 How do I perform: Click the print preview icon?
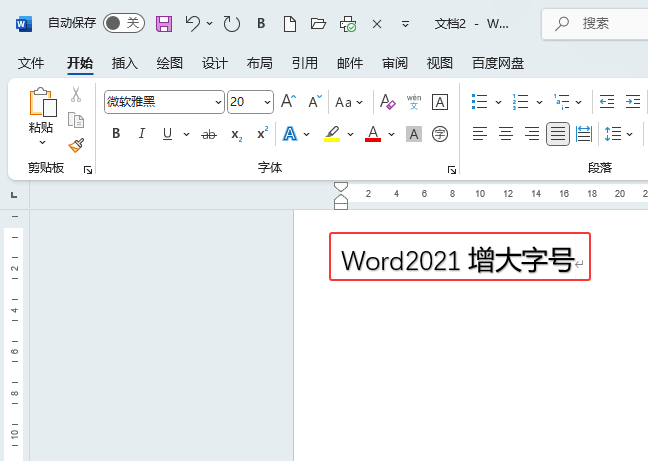pos(348,24)
